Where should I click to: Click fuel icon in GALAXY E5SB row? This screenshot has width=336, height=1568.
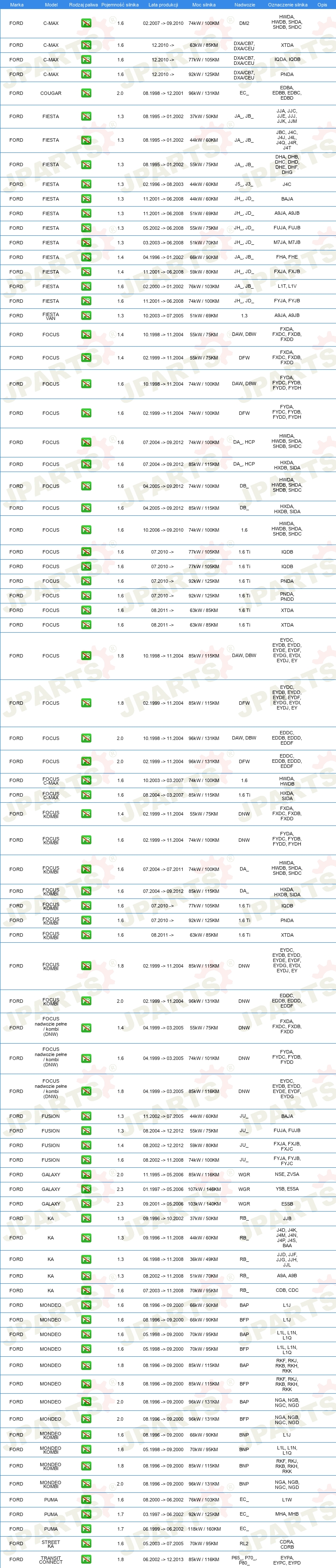[86, 1204]
